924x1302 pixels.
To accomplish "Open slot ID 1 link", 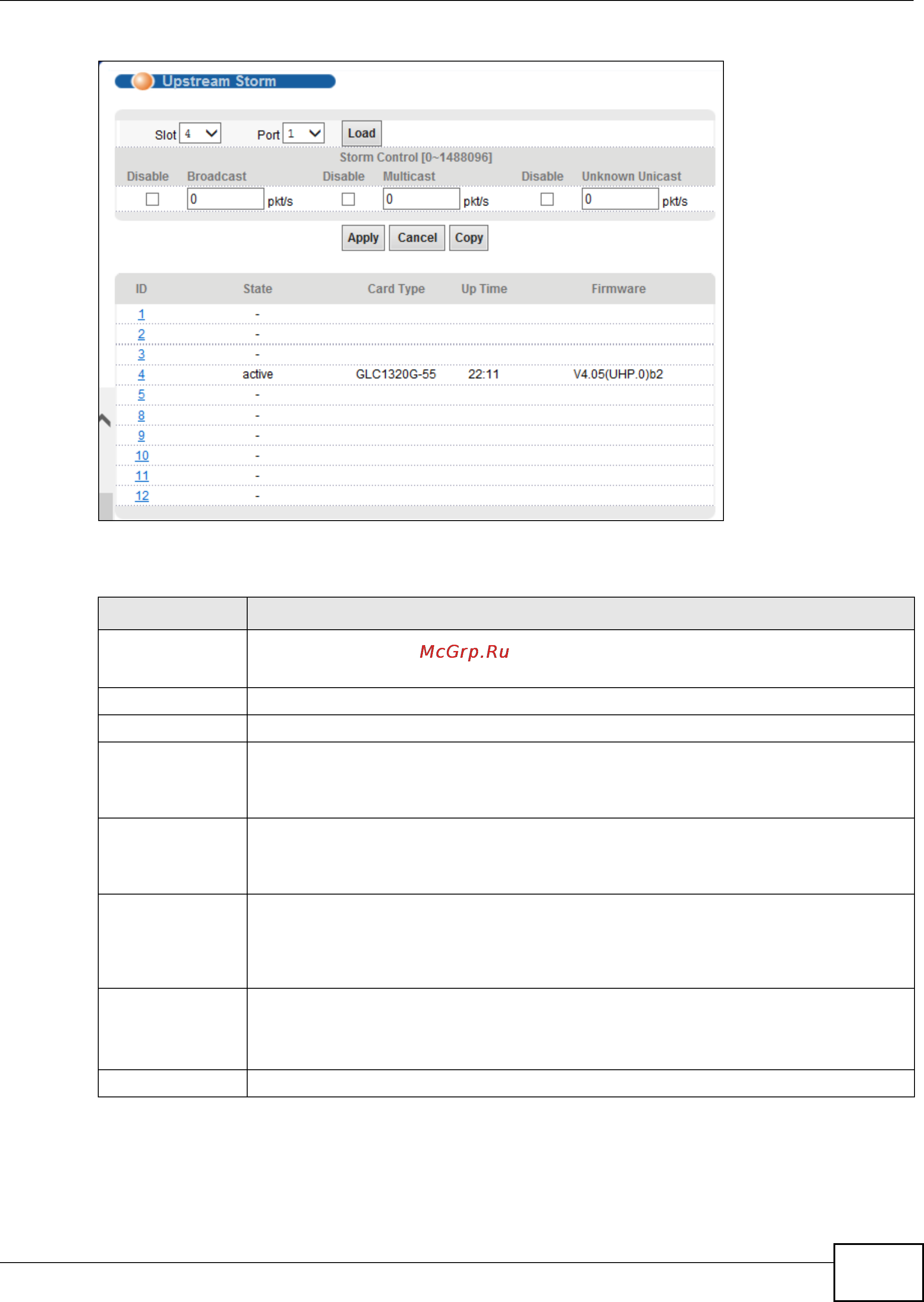I will [141, 314].
